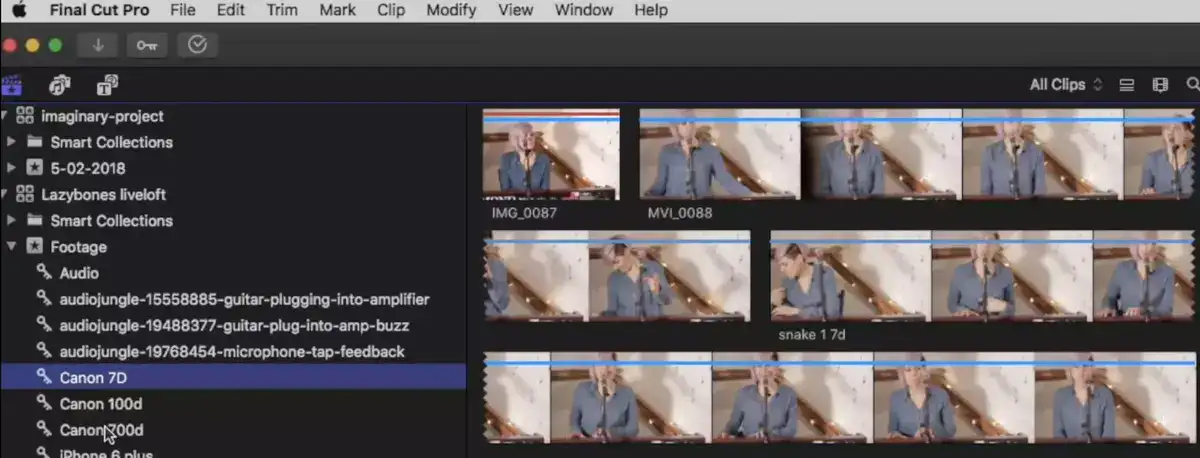Open the Apple menu
Image resolution: width=1200 pixels, height=458 pixels.
pyautogui.click(x=19, y=11)
